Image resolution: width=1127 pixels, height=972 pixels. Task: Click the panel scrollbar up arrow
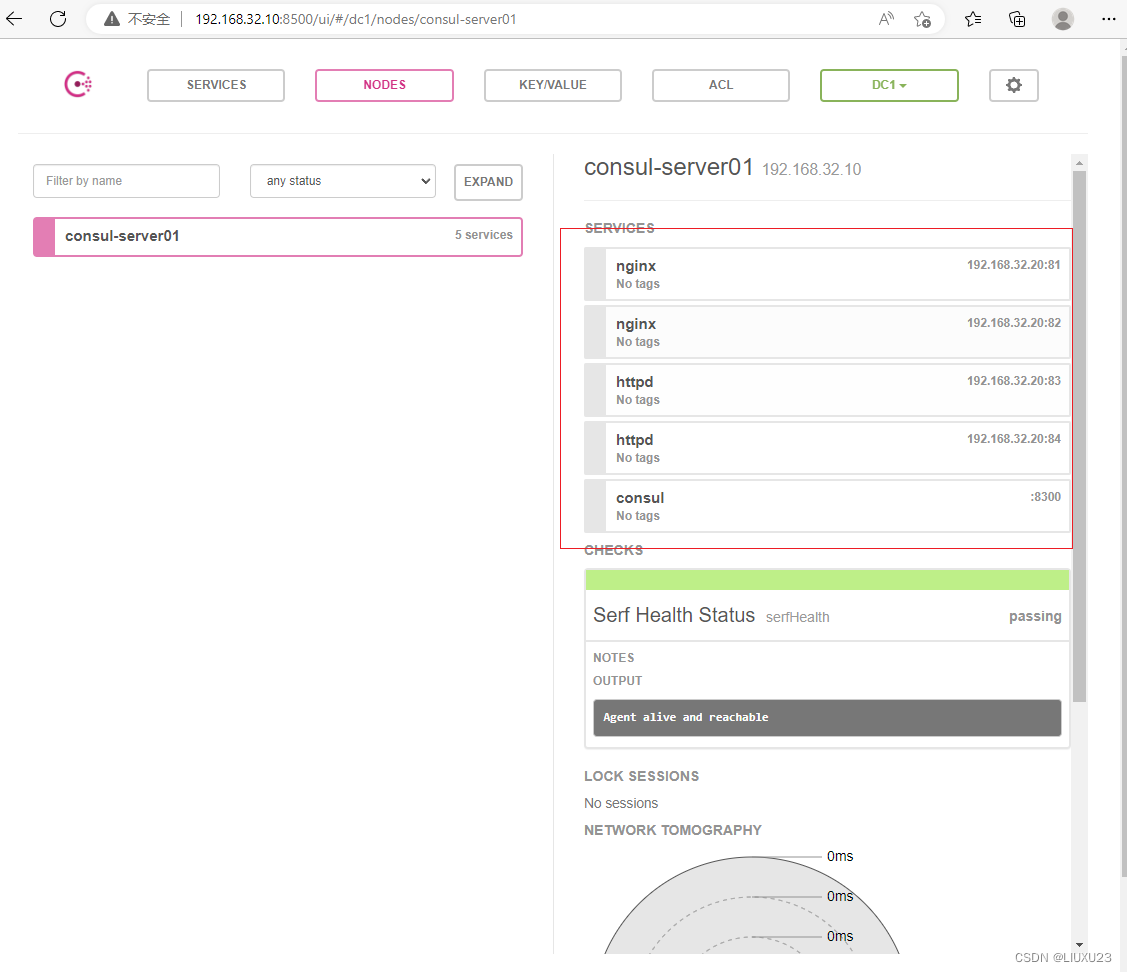[1079, 163]
